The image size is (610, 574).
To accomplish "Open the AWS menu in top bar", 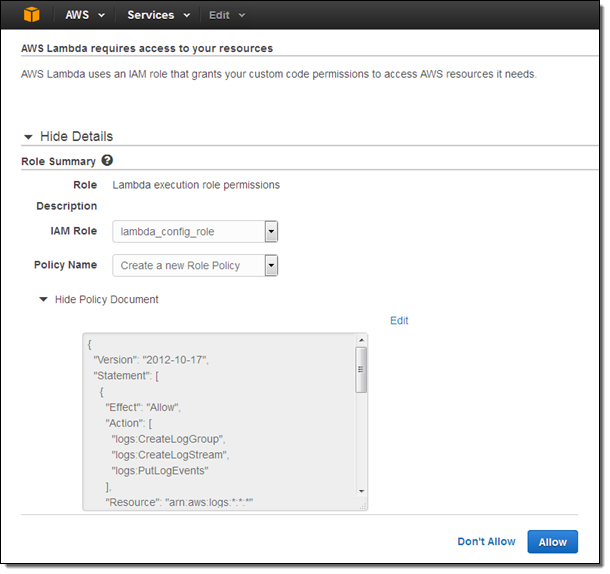I will tap(84, 15).
